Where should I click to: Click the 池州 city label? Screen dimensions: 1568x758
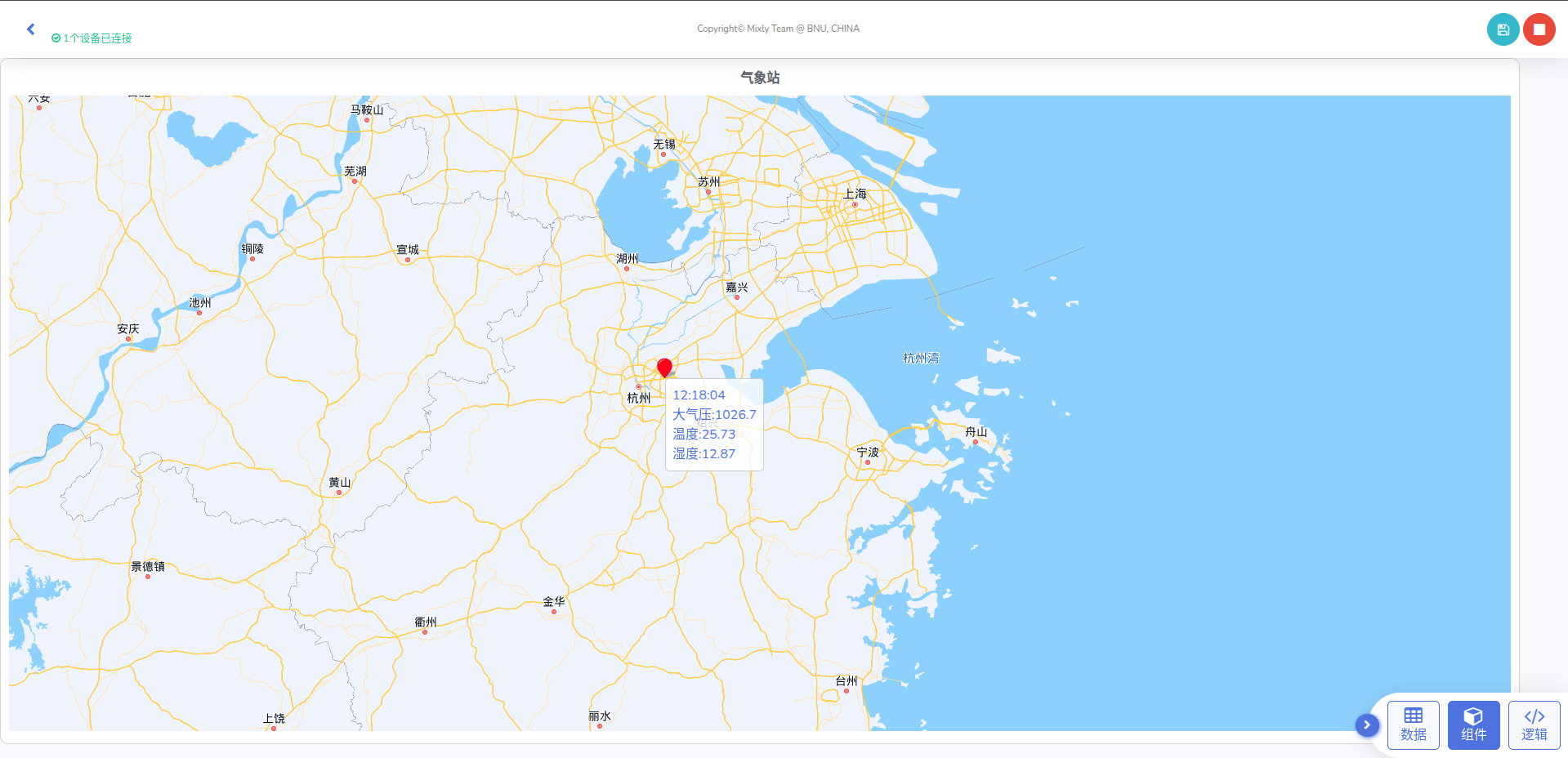199,302
